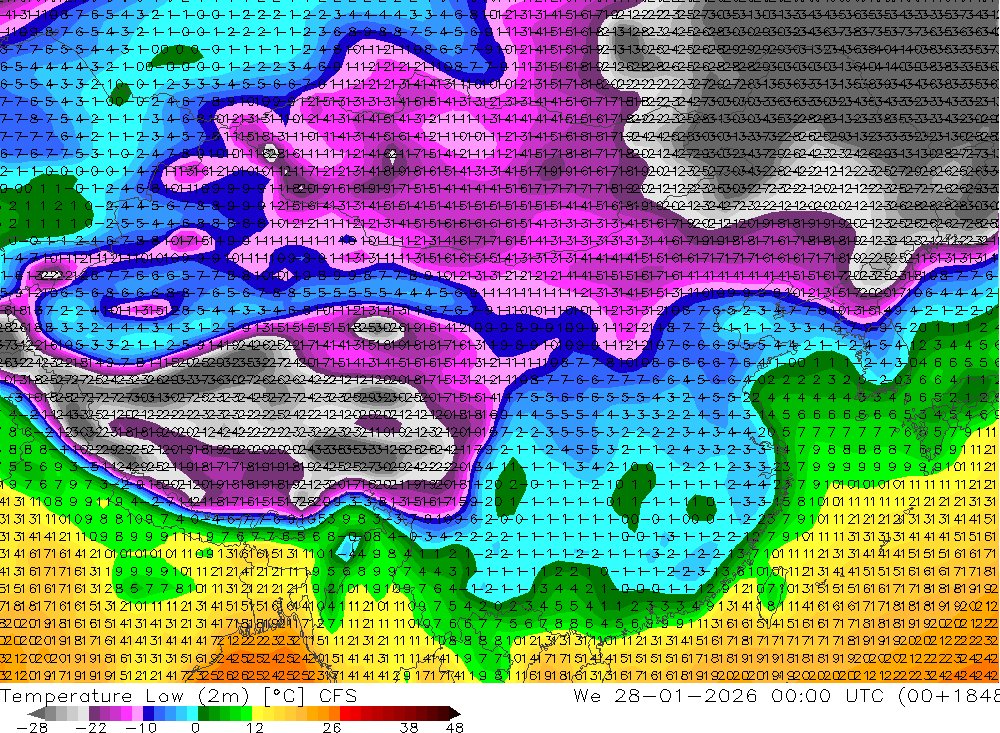This screenshot has width=1000, height=733.
Task: Click the '38' label on the color scale
Action: [x=409, y=727]
